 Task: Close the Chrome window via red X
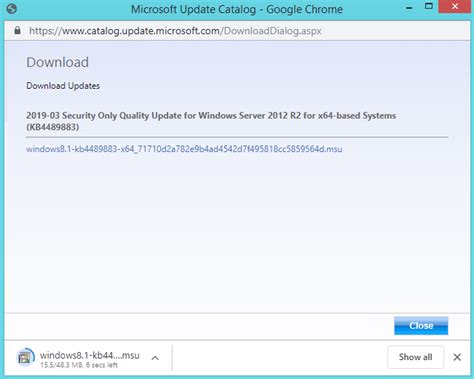click(455, 6)
